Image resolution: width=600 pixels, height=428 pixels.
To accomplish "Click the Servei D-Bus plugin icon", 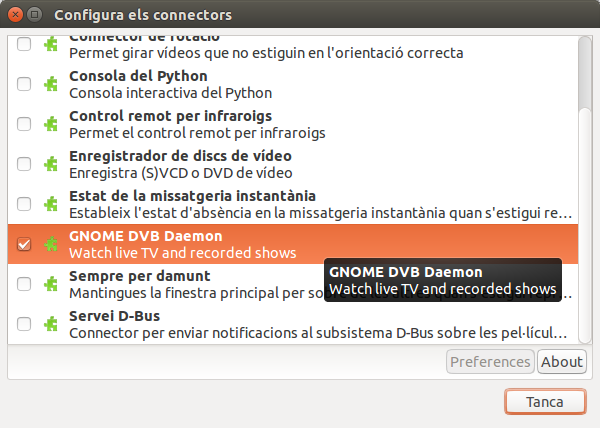I will coord(50,324).
